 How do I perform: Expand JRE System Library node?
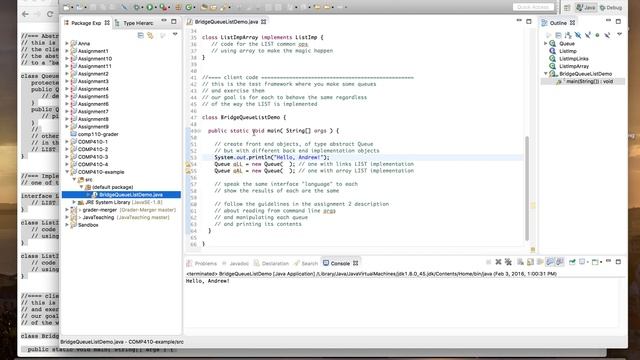74,202
